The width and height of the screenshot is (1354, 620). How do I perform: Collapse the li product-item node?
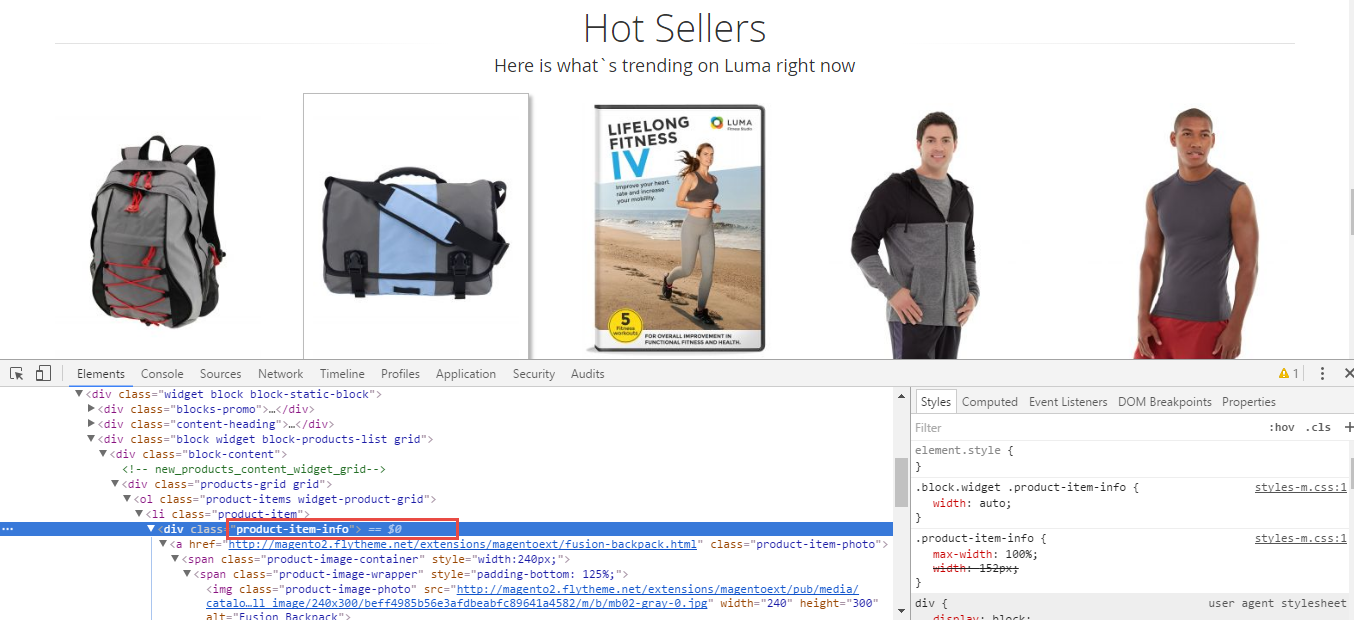point(140,514)
